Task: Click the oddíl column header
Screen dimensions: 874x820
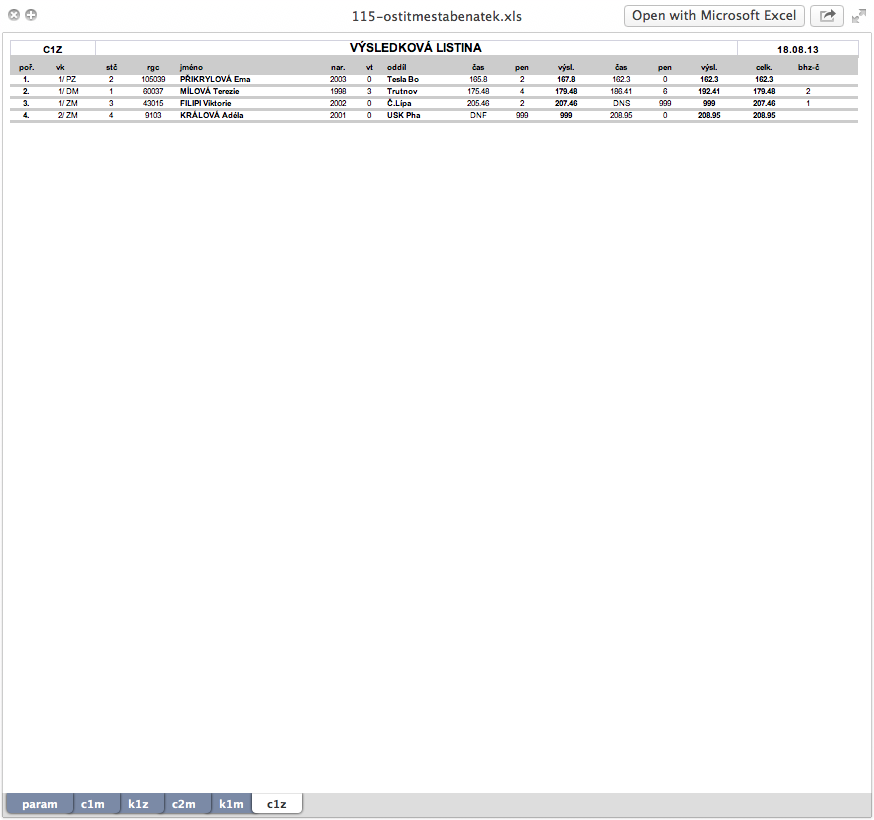Action: (x=397, y=67)
